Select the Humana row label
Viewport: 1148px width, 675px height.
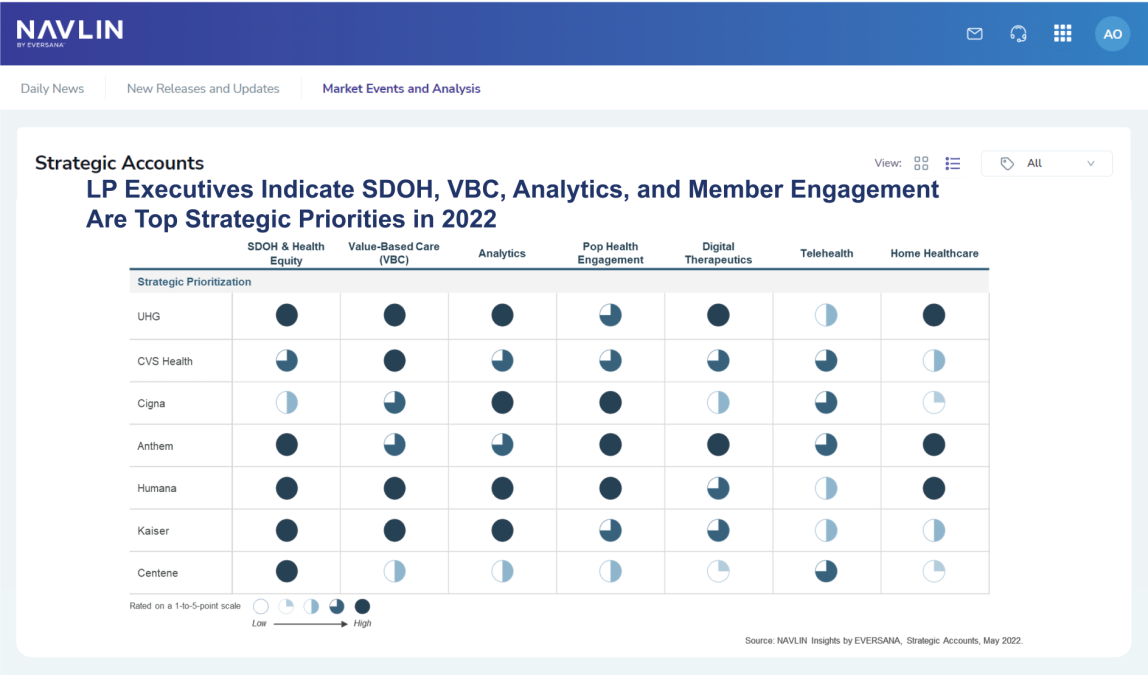pyautogui.click(x=157, y=488)
